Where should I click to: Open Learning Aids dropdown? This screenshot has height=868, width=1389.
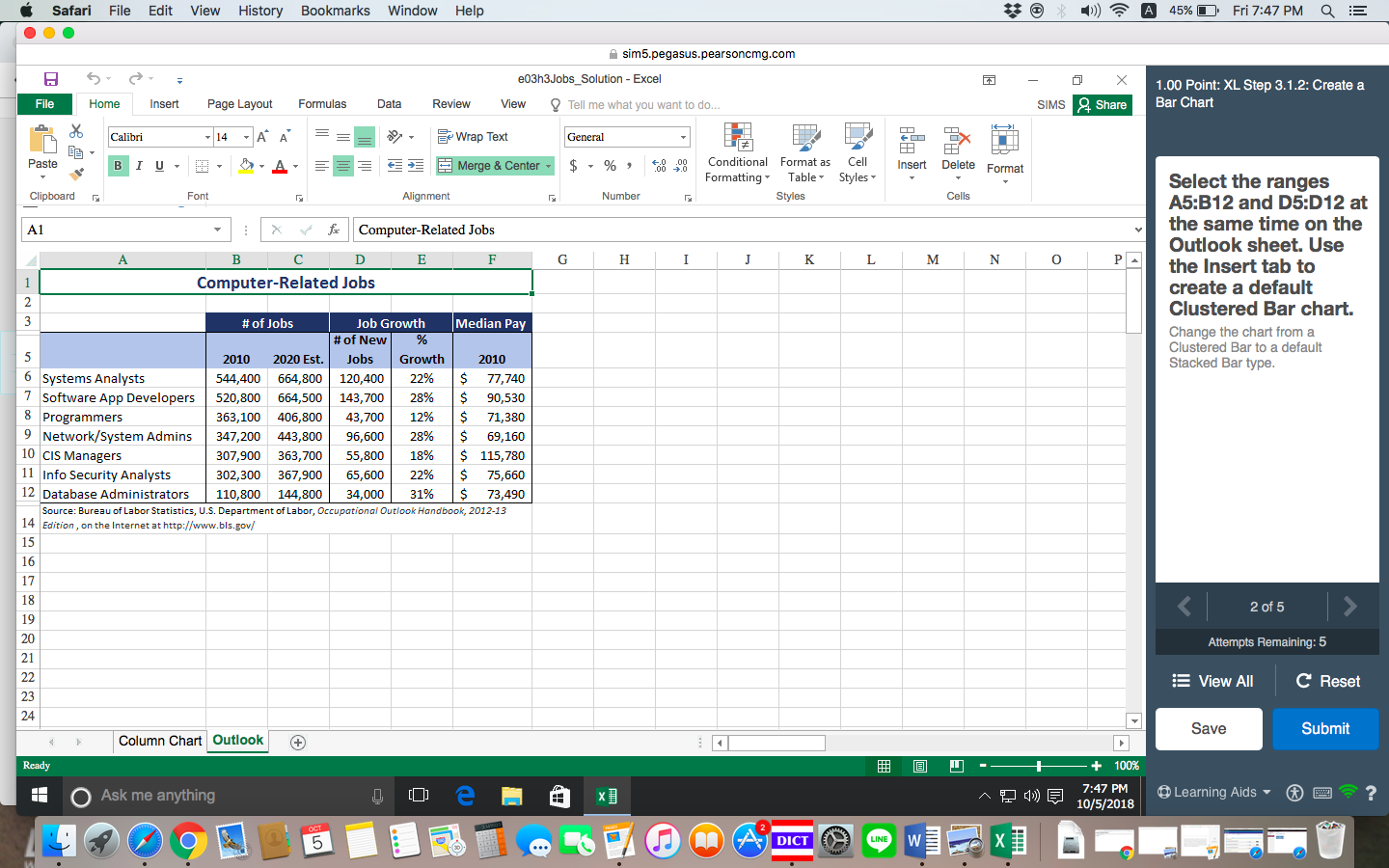(x=1213, y=792)
